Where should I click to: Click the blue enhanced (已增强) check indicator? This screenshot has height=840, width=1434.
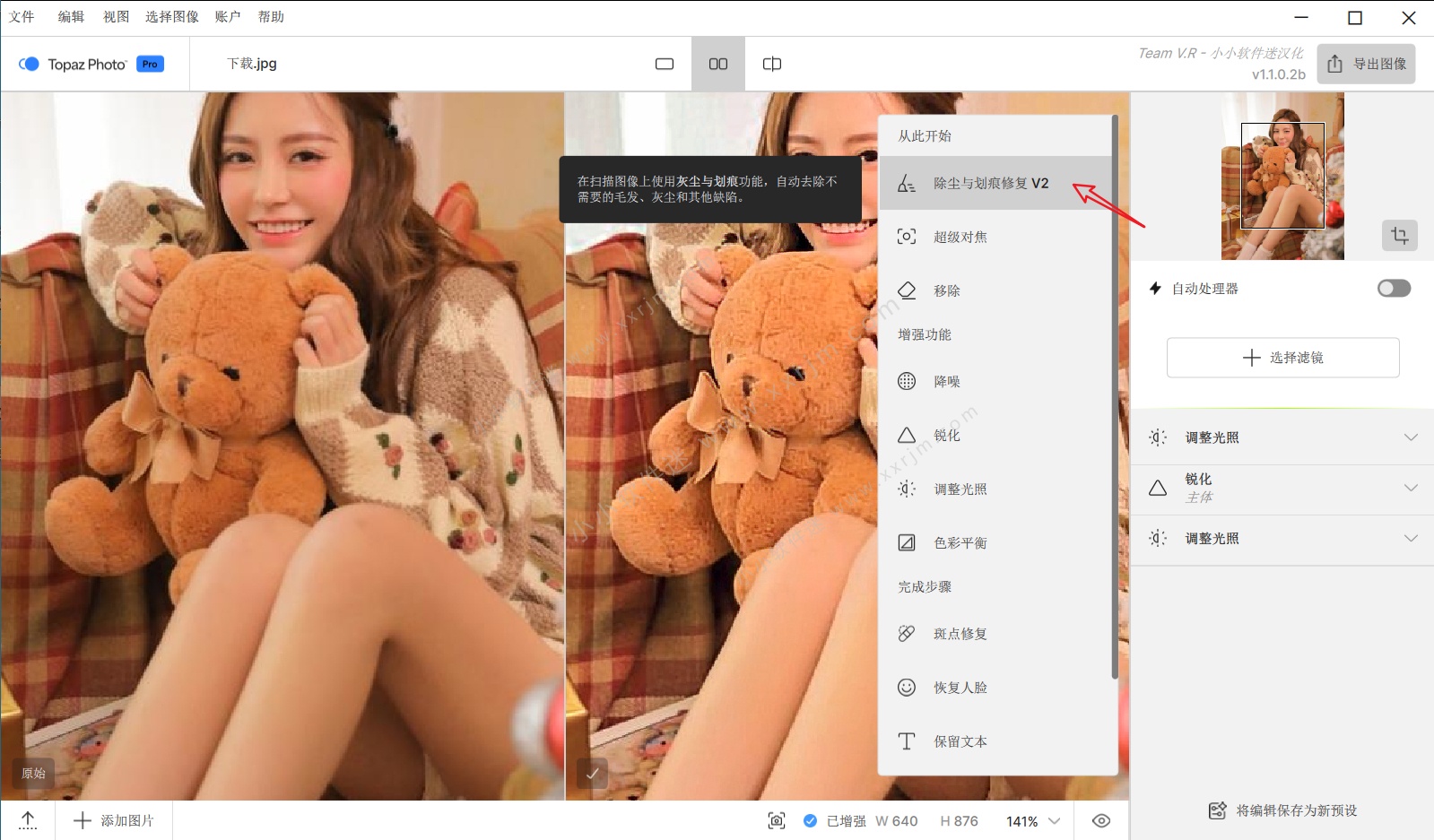810,820
